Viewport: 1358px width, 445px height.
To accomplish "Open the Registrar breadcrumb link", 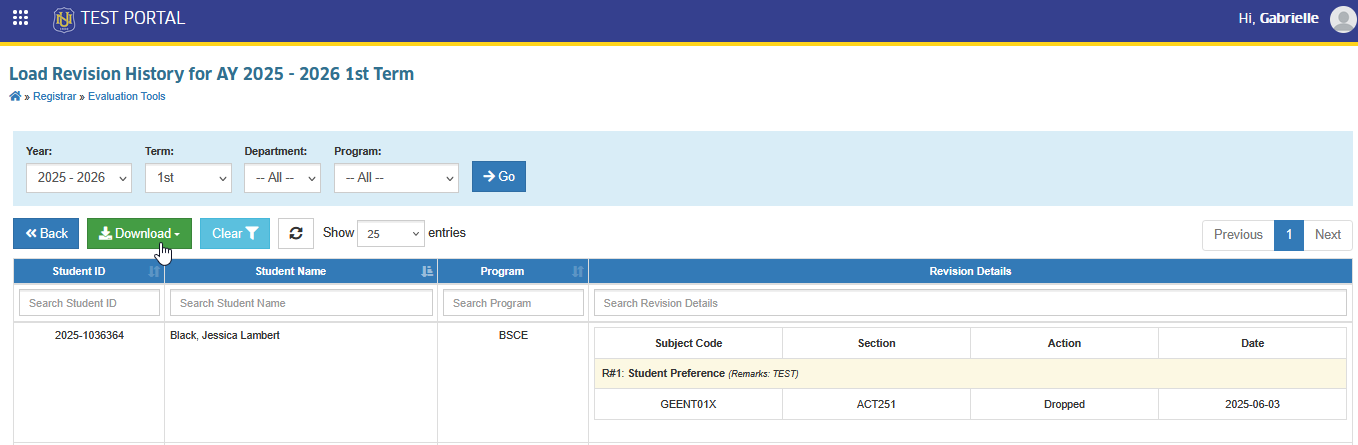I will point(54,97).
